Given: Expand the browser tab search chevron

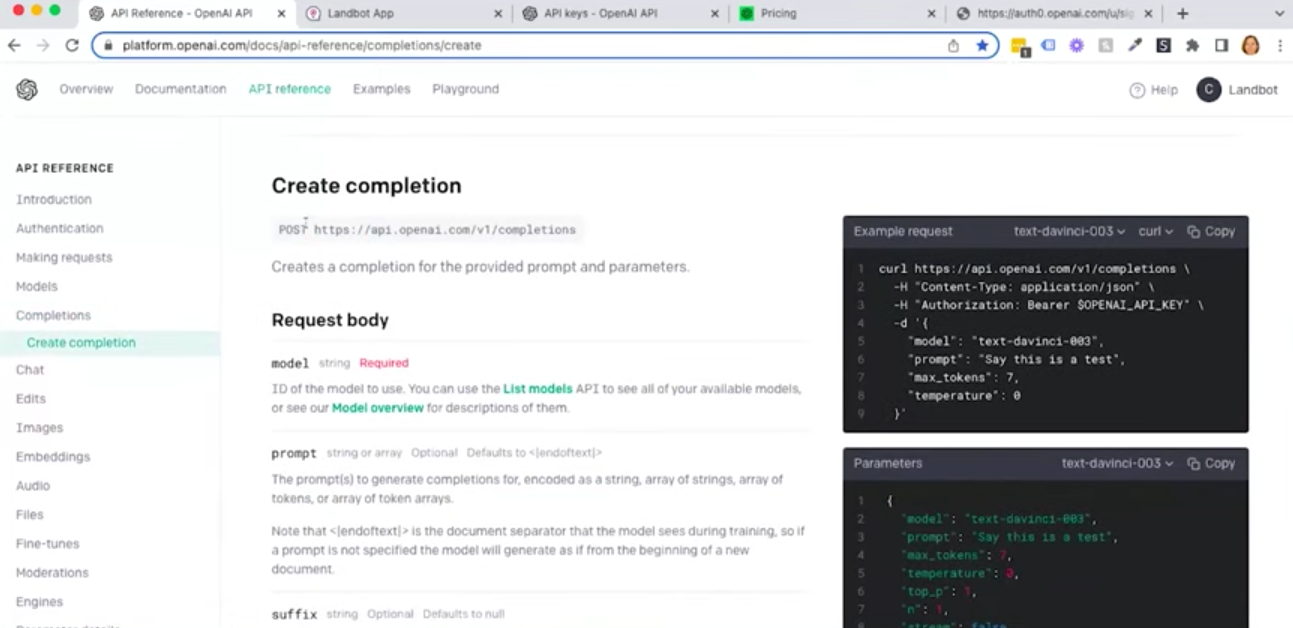Looking at the screenshot, I should pyautogui.click(x=1278, y=14).
